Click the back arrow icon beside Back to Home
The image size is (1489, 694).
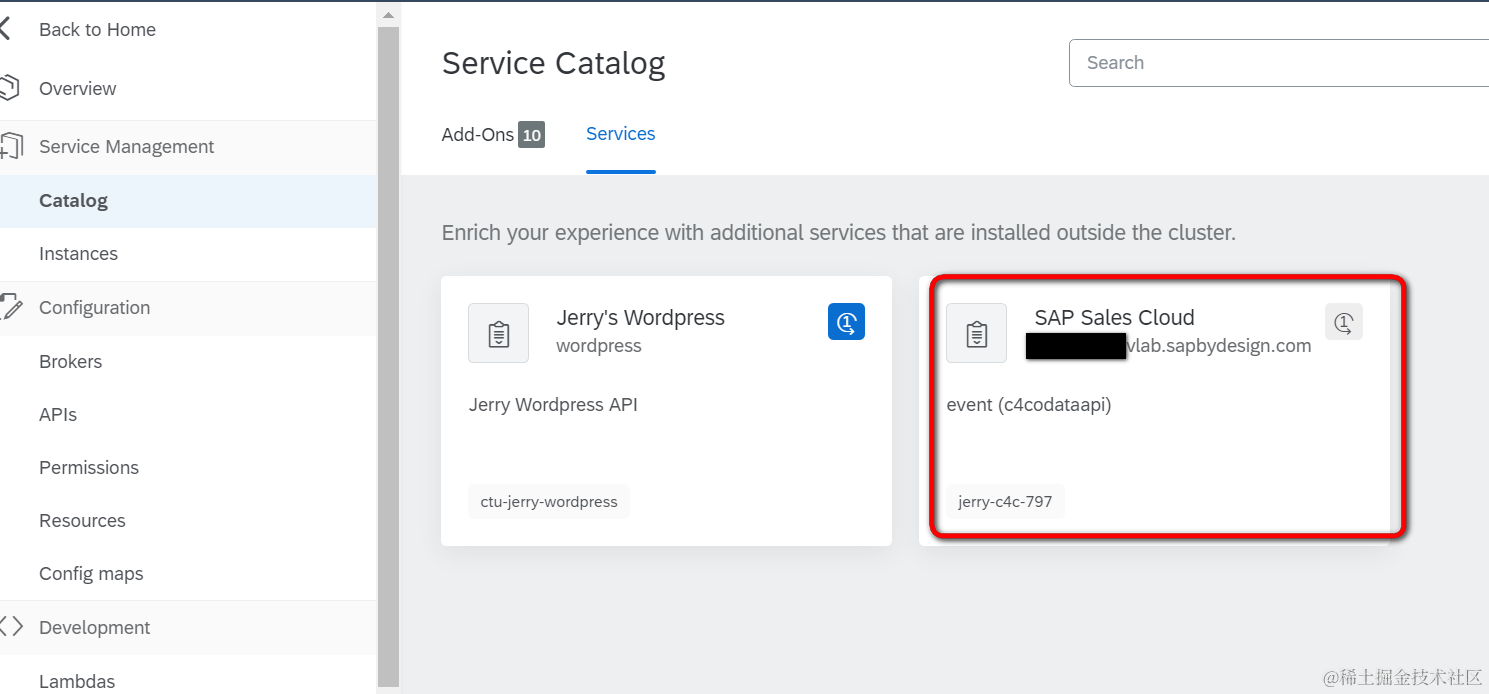coord(5,30)
